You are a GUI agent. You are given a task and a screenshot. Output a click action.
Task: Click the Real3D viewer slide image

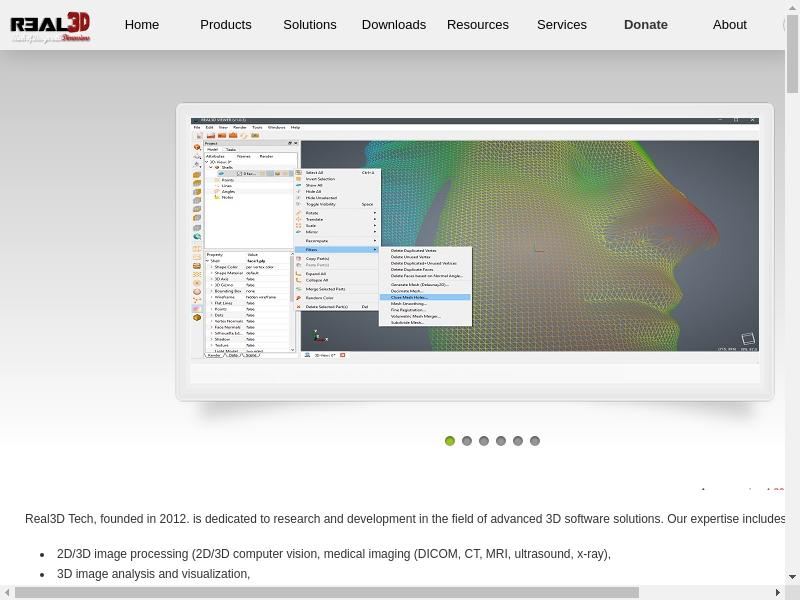point(475,238)
